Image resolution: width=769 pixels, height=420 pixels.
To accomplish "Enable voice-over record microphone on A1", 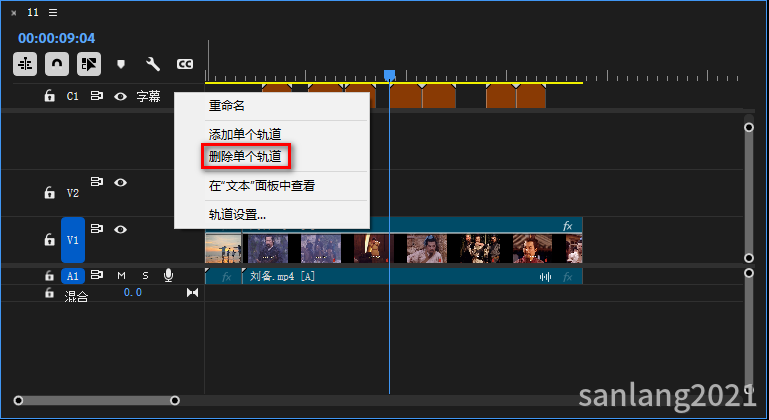I will coord(168,276).
